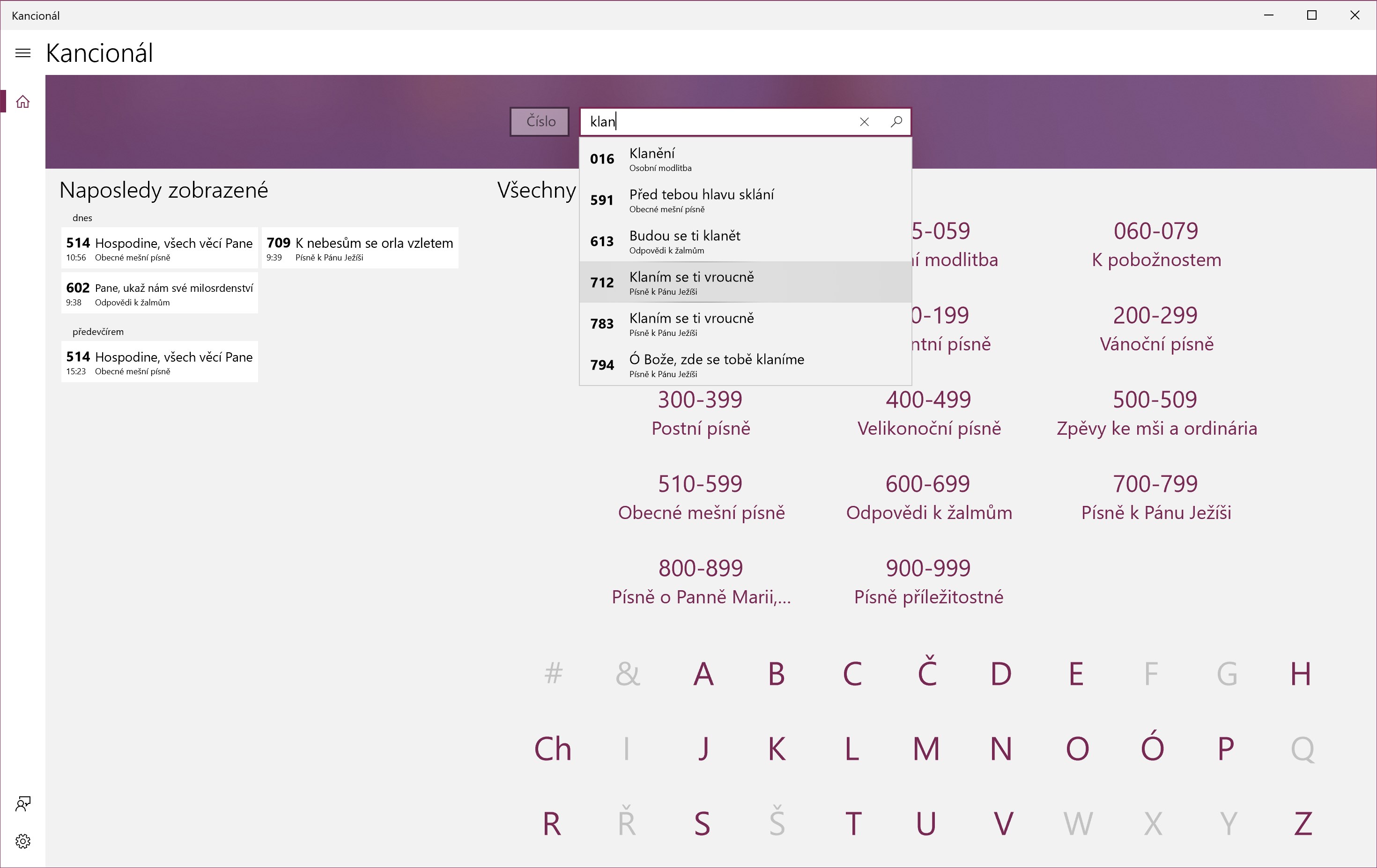Image resolution: width=1377 pixels, height=868 pixels.
Task: Minimize the Kancionál window
Action: 1269,15
